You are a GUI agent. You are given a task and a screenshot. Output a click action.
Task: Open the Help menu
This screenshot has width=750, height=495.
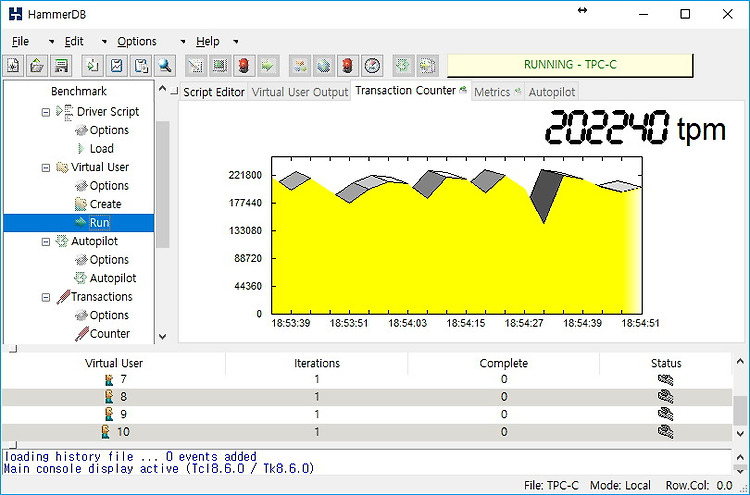click(208, 42)
